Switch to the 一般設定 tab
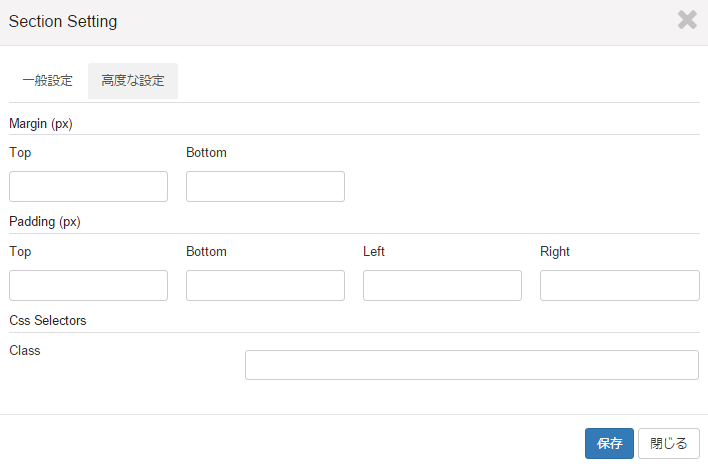Screen dimensions: 708x468 point(48,81)
